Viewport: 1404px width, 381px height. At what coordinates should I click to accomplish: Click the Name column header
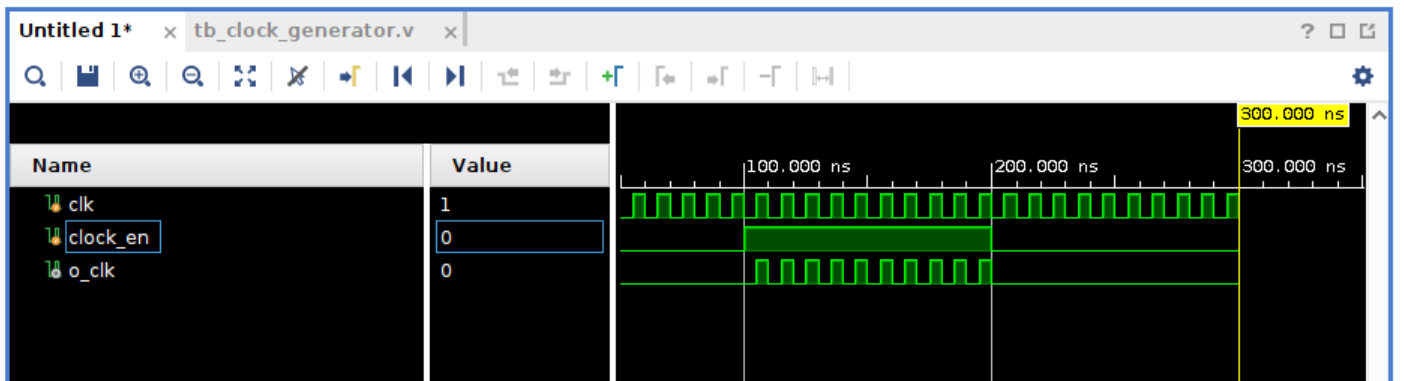[217, 165]
